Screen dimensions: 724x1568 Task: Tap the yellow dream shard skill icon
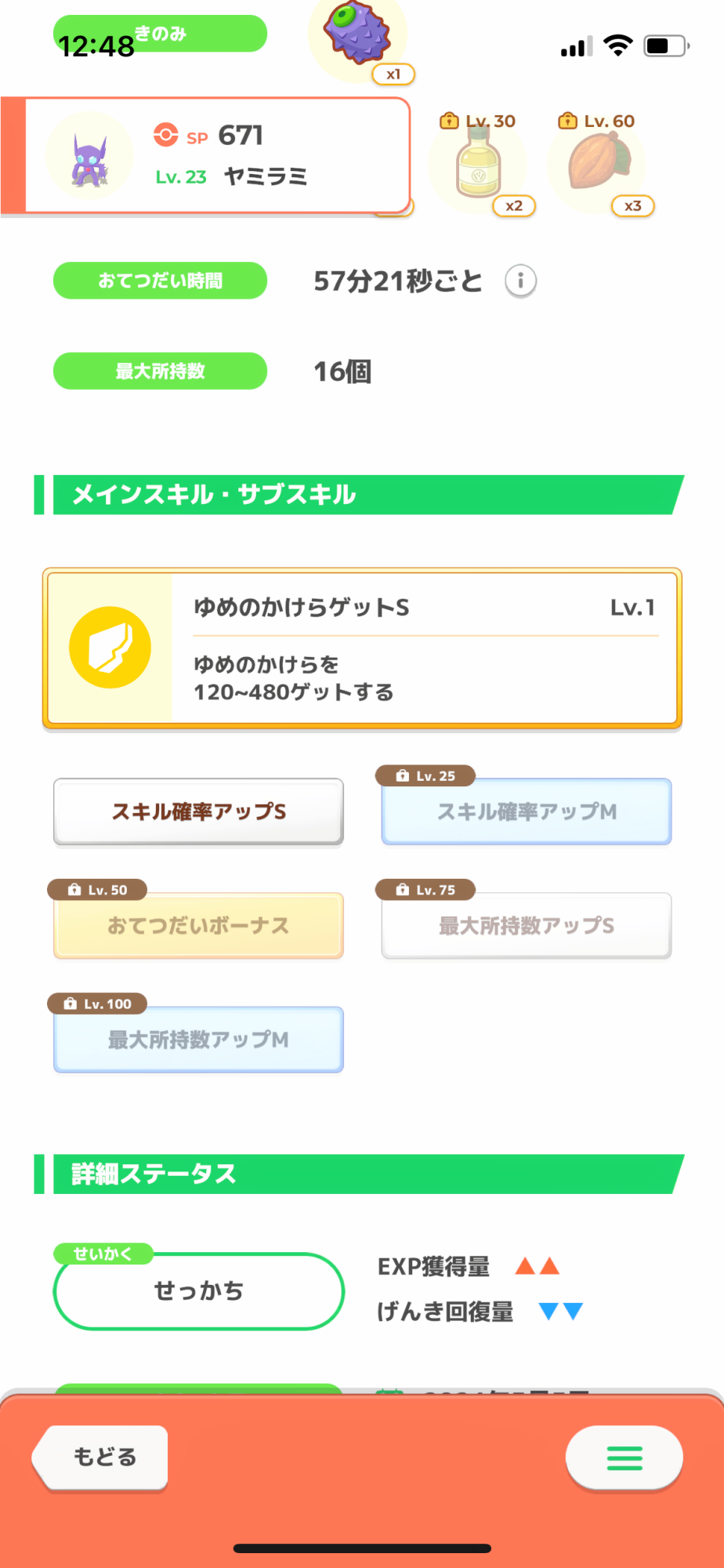110,648
